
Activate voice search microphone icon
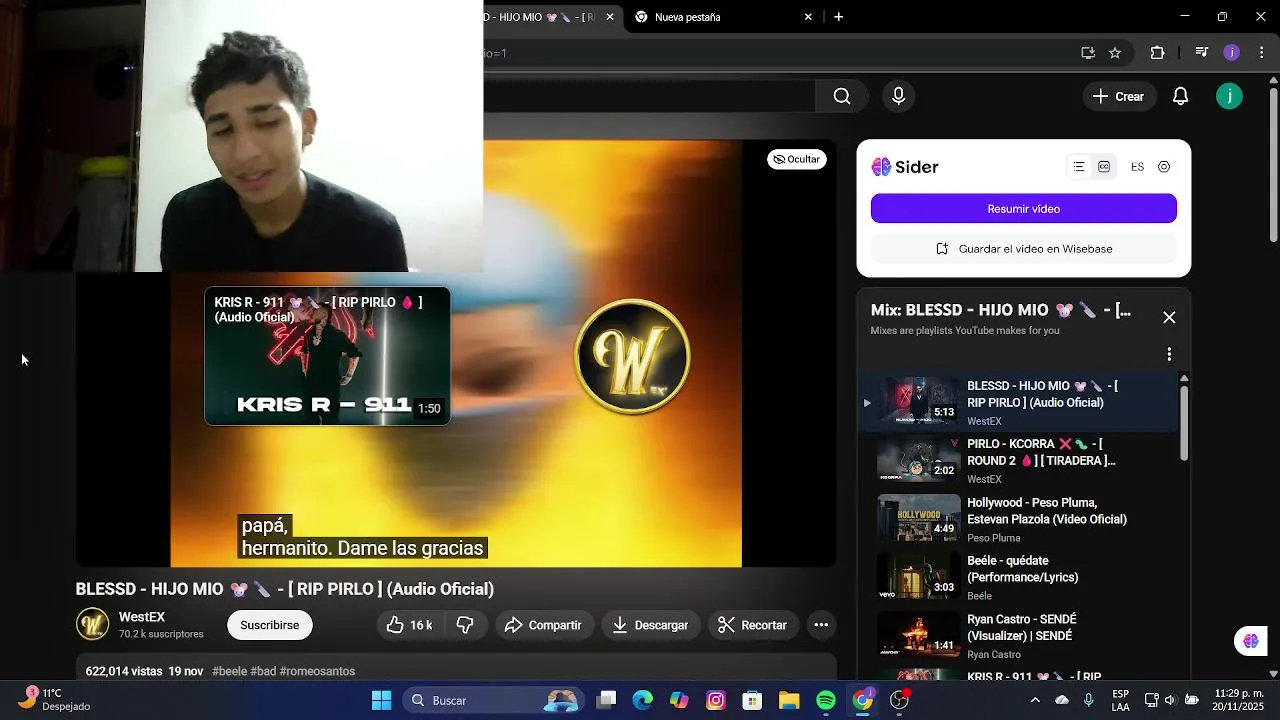pyautogui.click(x=898, y=96)
